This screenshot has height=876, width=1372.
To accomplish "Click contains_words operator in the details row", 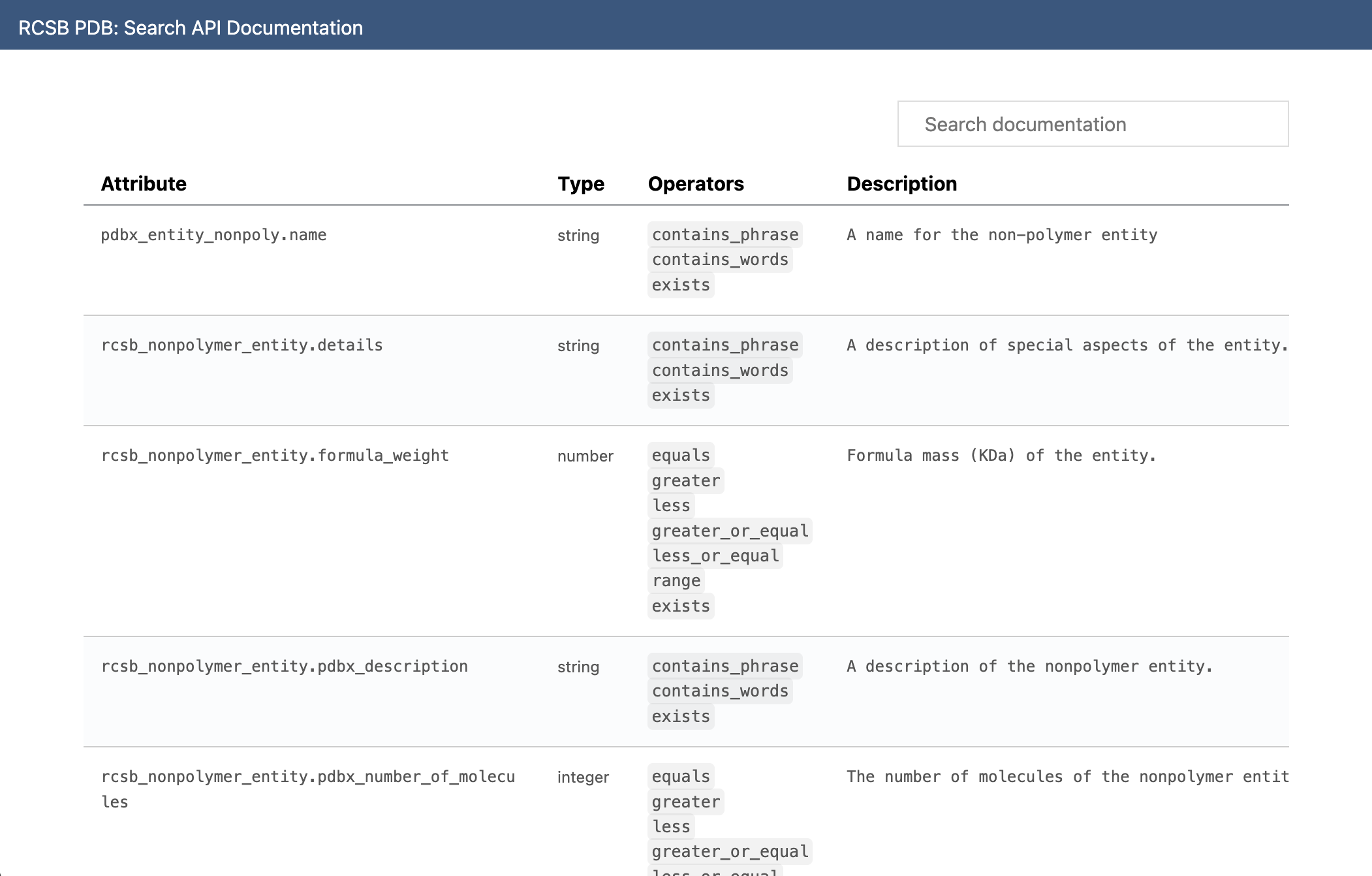I will tap(719, 371).
